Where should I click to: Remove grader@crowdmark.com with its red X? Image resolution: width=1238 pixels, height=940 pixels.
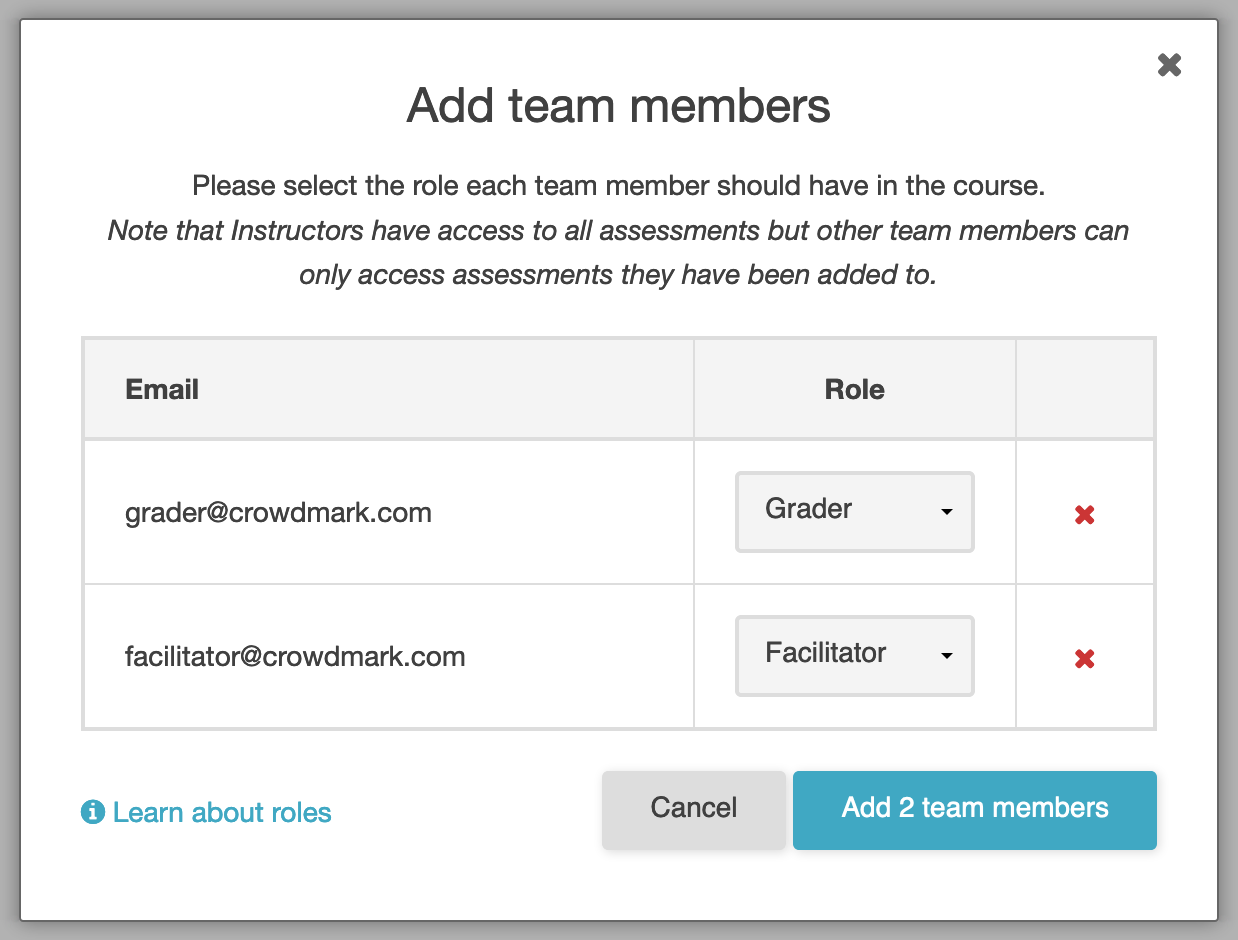tap(1084, 515)
